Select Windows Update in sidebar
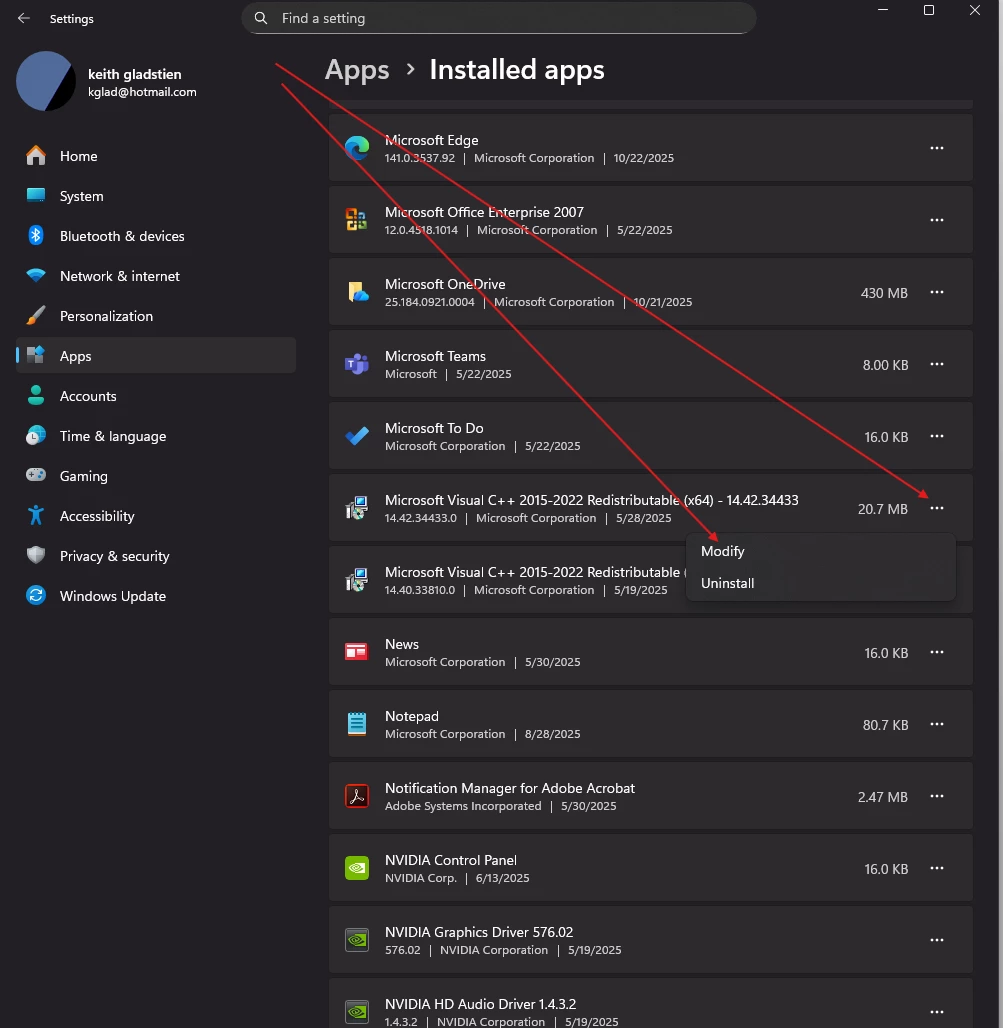The width and height of the screenshot is (1003, 1028). (156, 595)
